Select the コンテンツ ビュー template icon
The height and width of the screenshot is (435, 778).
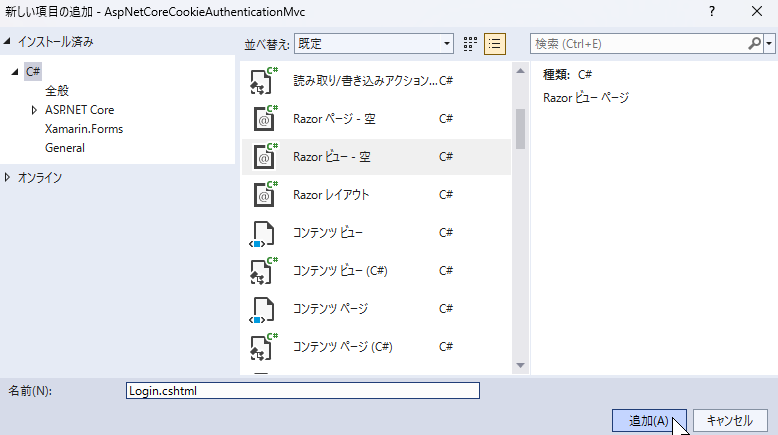coord(262,233)
